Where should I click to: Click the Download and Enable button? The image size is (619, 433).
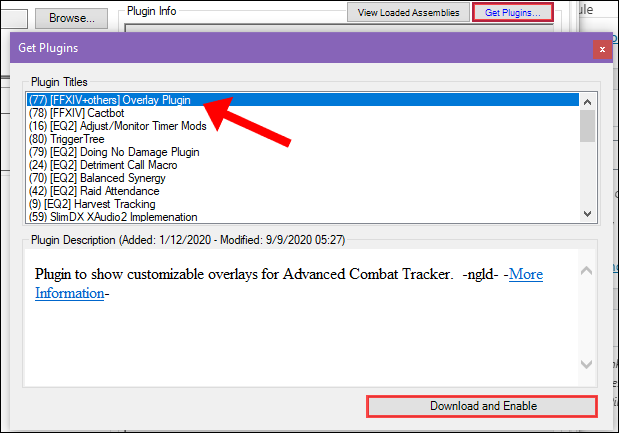point(482,406)
